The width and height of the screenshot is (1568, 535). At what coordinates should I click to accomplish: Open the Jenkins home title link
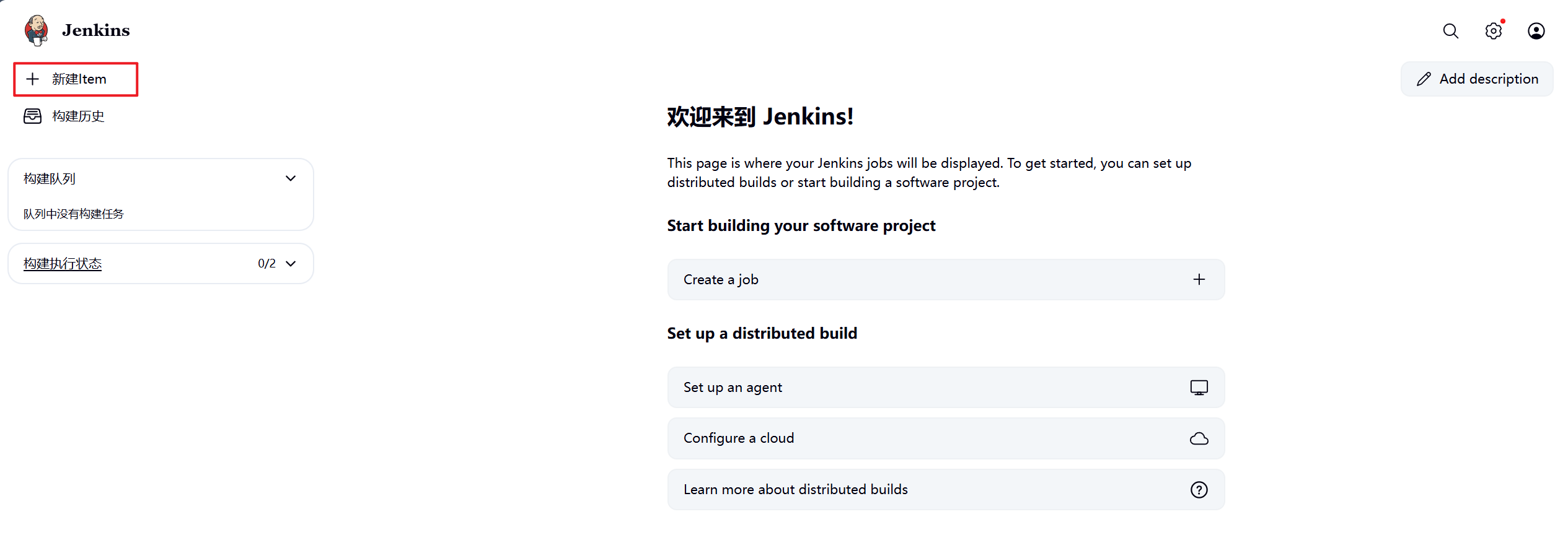pyautogui.click(x=95, y=30)
